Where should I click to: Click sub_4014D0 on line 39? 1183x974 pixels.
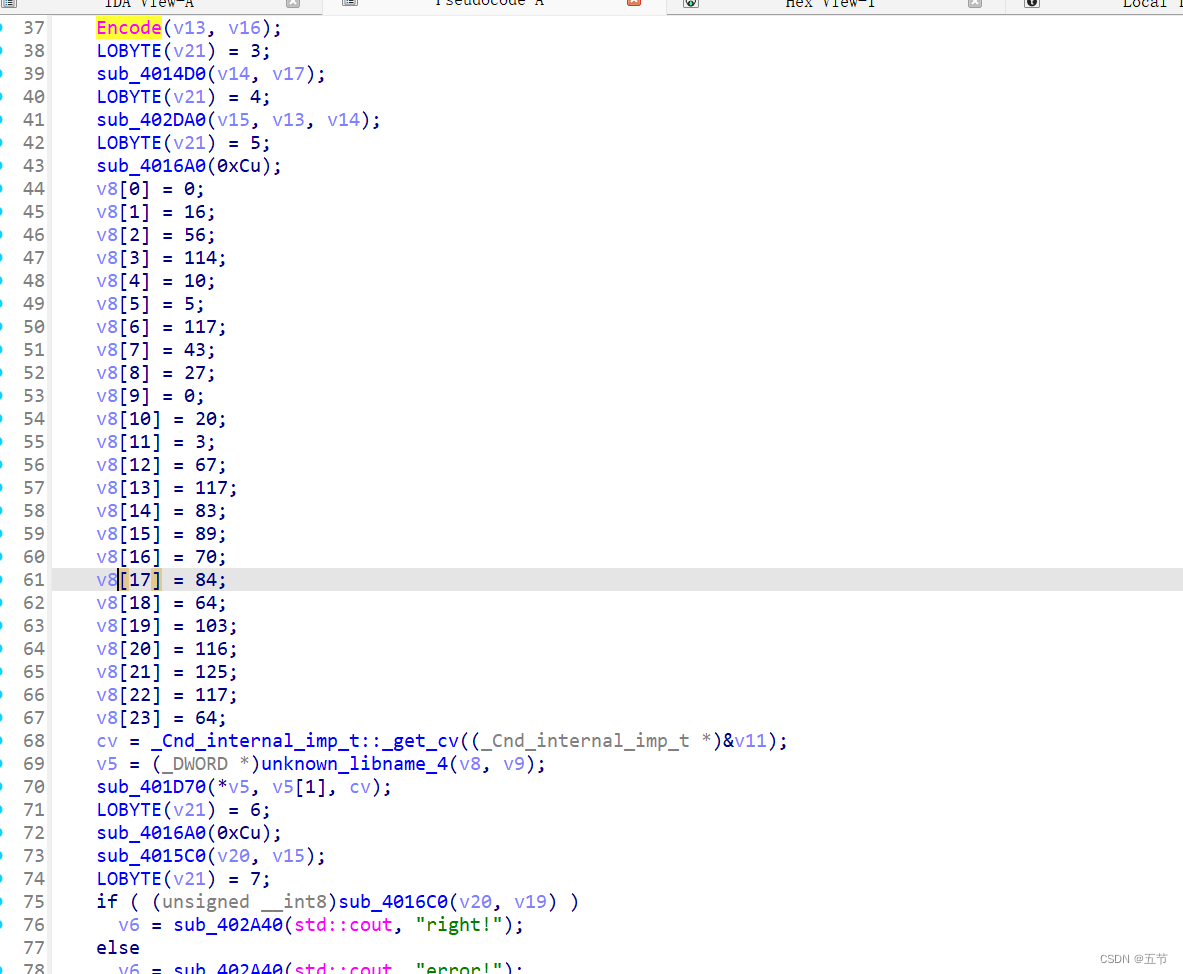pos(151,74)
